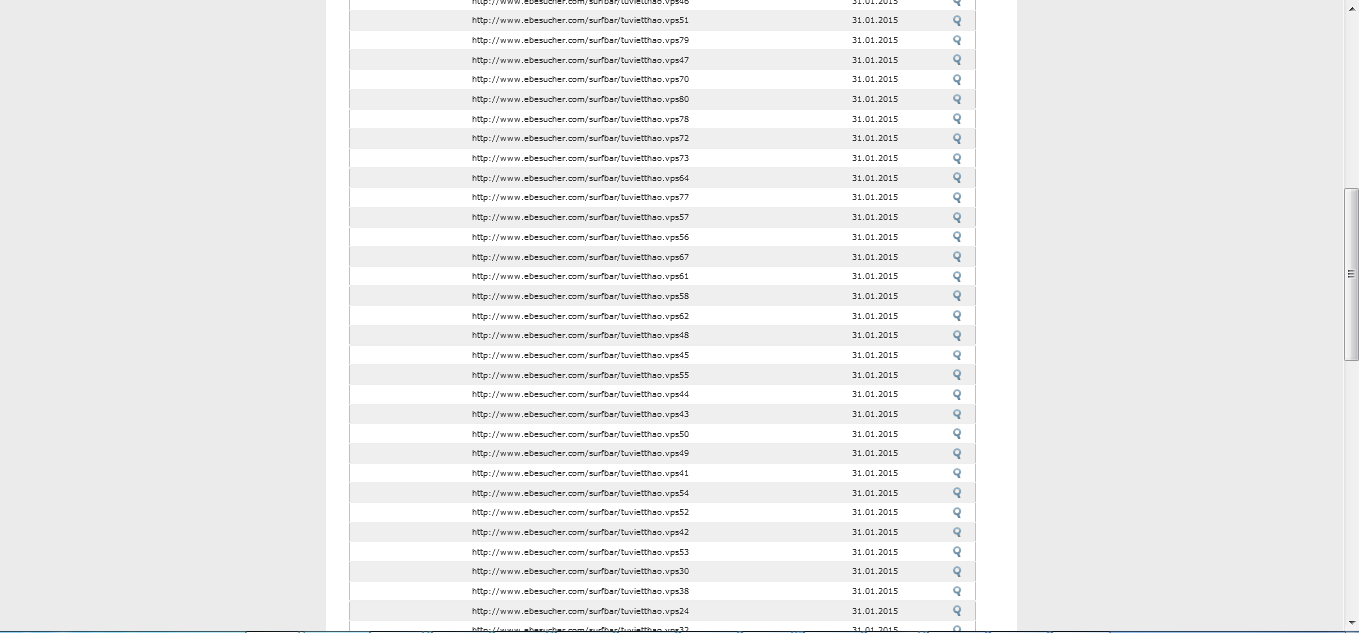Image resolution: width=1359 pixels, height=633 pixels.
Task: Open the magnifier icon beside vps57
Action: click(x=957, y=218)
